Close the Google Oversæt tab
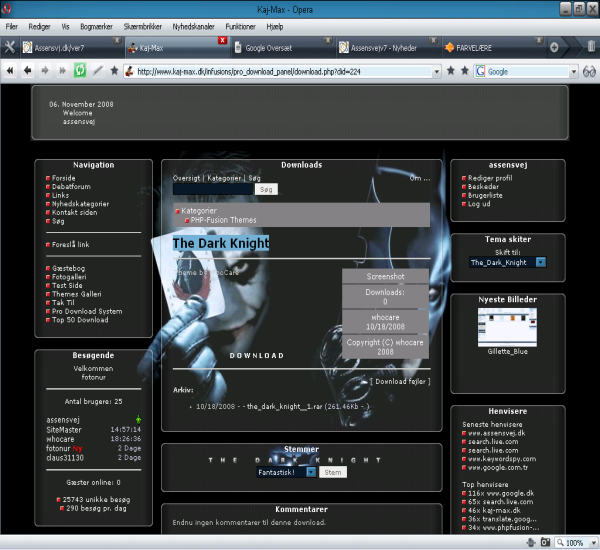The width and height of the screenshot is (600, 550). tap(328, 40)
